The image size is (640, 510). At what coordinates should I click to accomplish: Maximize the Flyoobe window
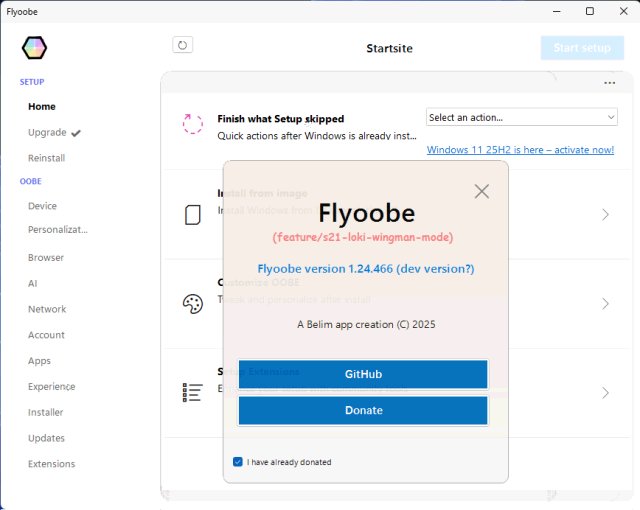[589, 11]
